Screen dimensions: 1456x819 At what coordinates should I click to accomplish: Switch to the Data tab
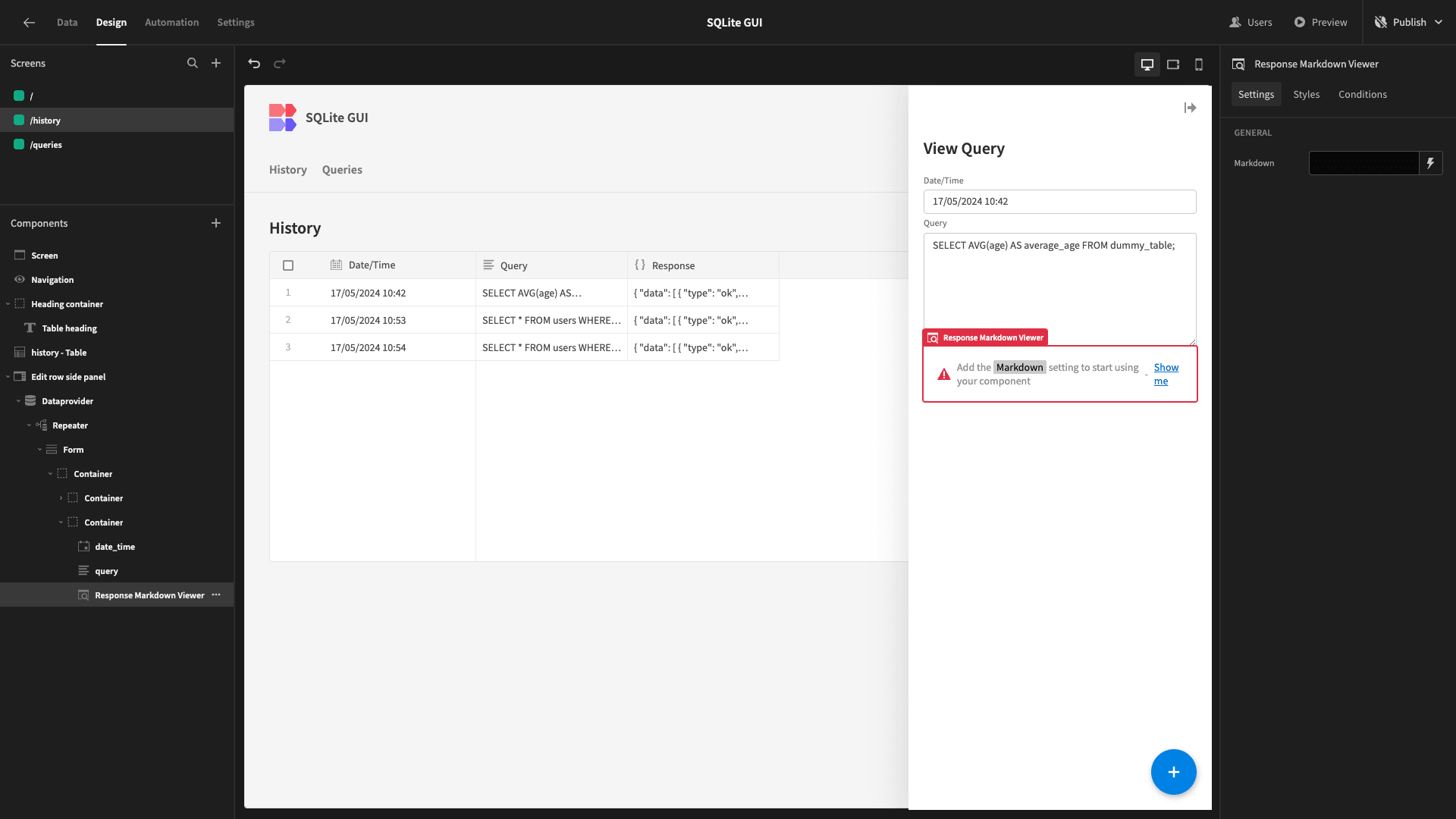pos(67,23)
